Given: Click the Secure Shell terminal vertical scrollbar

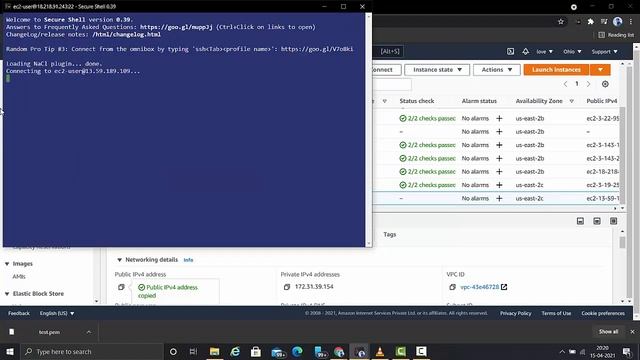Looking at the screenshot, I should [x=369, y=129].
